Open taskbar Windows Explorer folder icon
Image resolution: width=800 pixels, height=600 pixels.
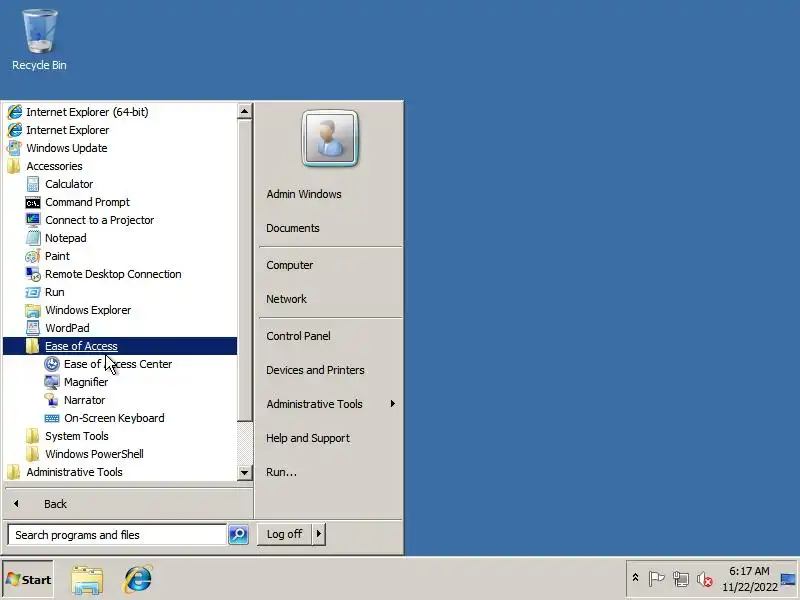click(x=87, y=580)
